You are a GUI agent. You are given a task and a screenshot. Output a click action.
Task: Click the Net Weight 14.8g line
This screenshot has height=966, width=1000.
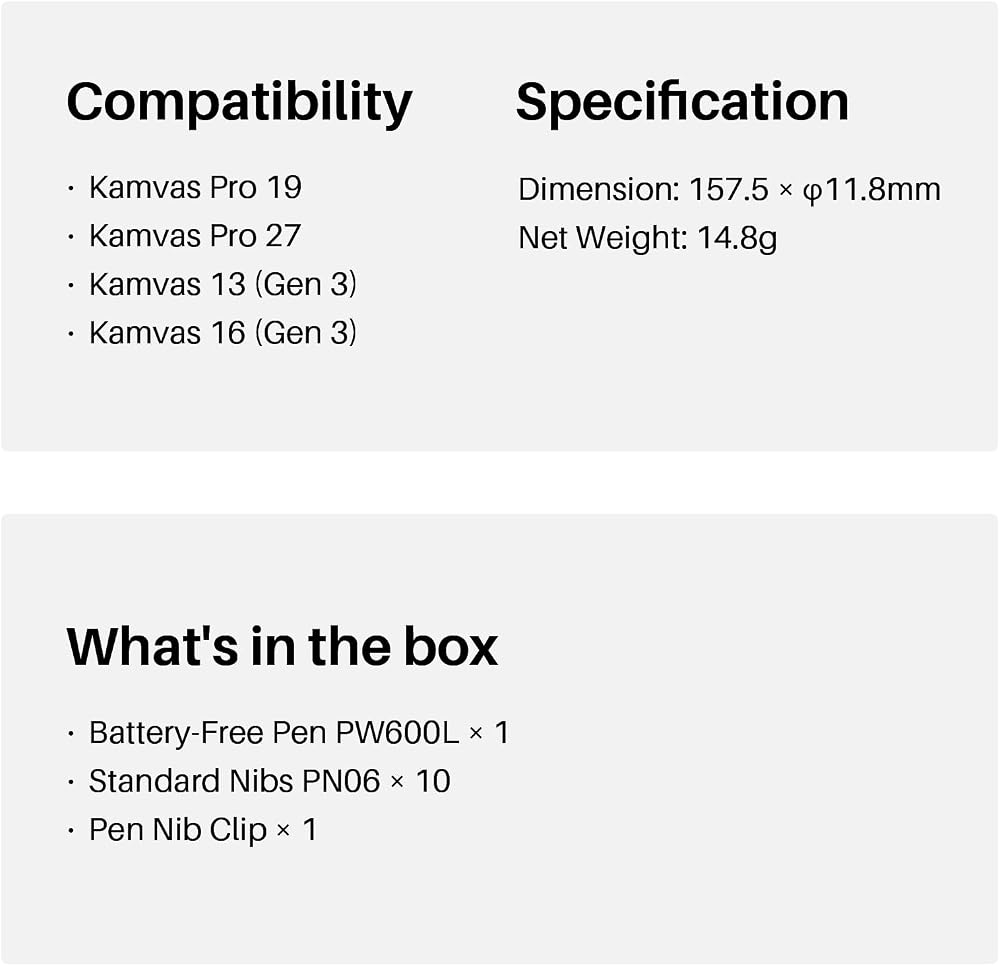pyautogui.click(x=648, y=238)
